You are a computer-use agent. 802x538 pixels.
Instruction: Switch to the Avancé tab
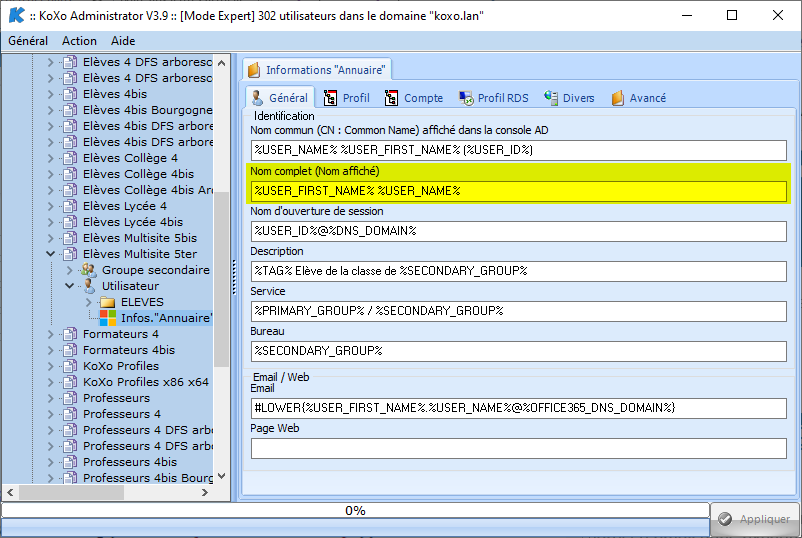click(x=639, y=98)
